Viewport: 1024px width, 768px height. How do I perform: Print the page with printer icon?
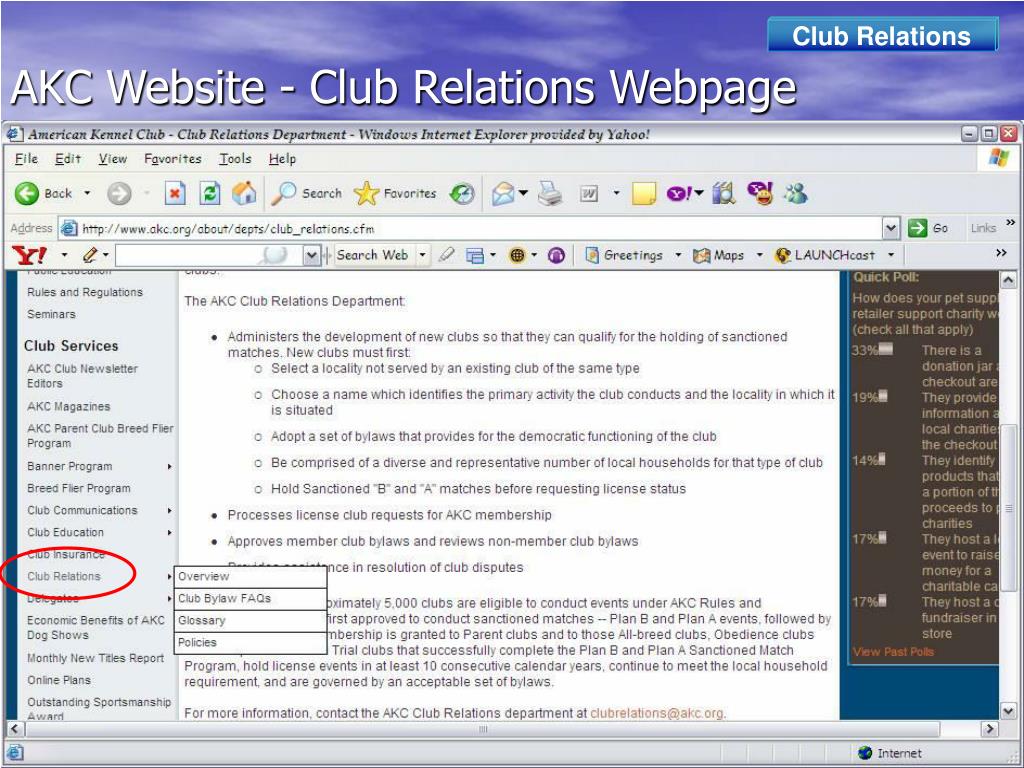pyautogui.click(x=550, y=194)
